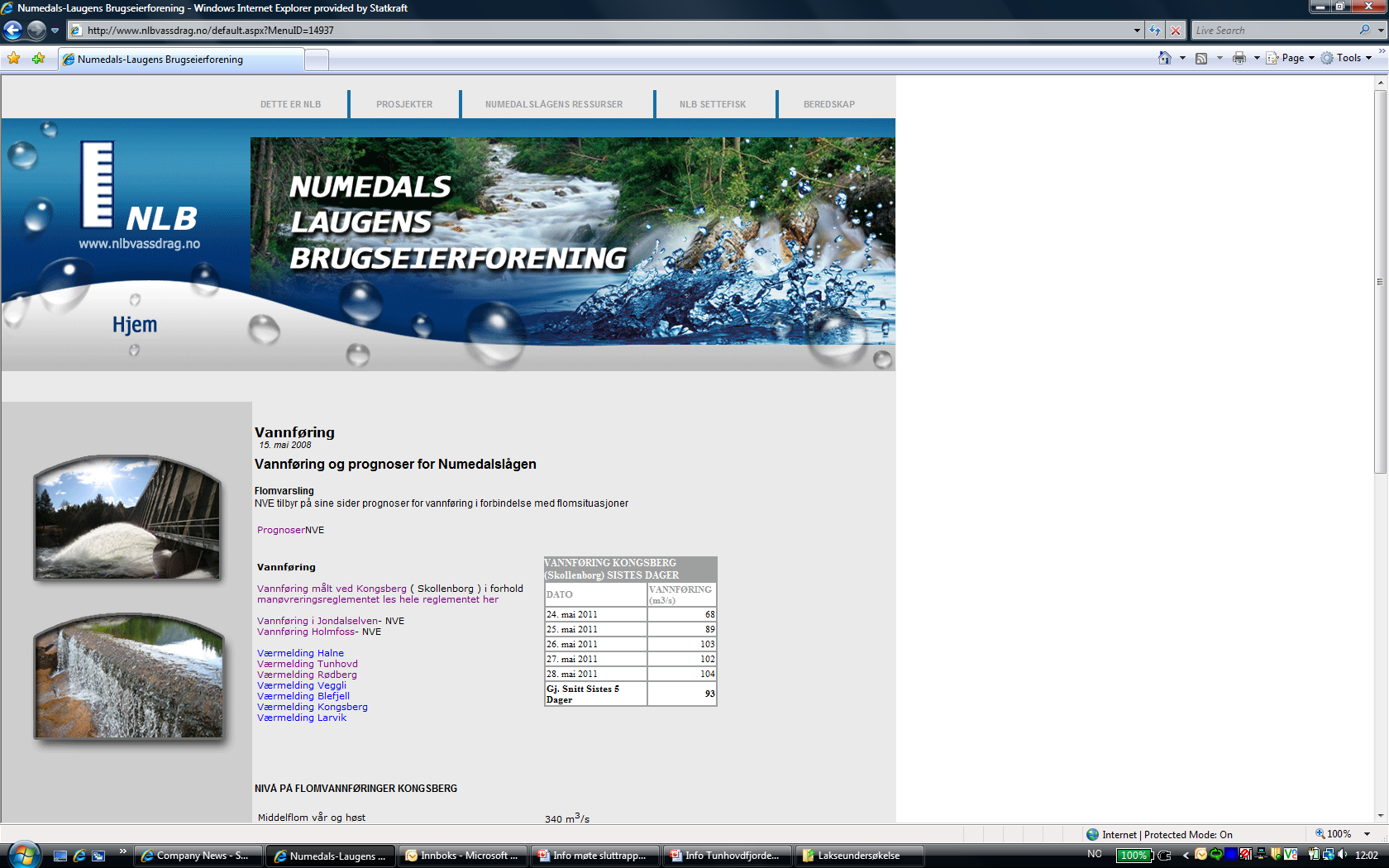The width and height of the screenshot is (1389, 868).
Task: Click the RSS Feeds icon
Action: click(1201, 58)
